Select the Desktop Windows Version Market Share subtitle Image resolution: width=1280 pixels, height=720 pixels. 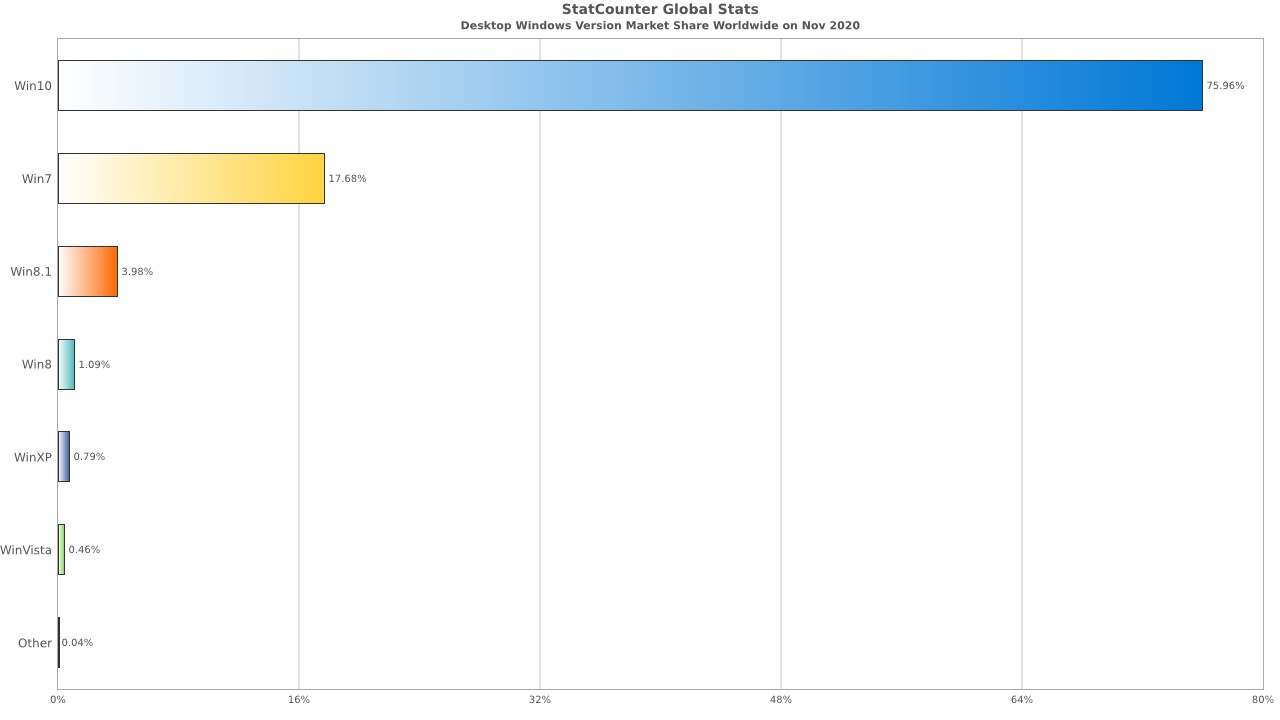(x=659, y=26)
